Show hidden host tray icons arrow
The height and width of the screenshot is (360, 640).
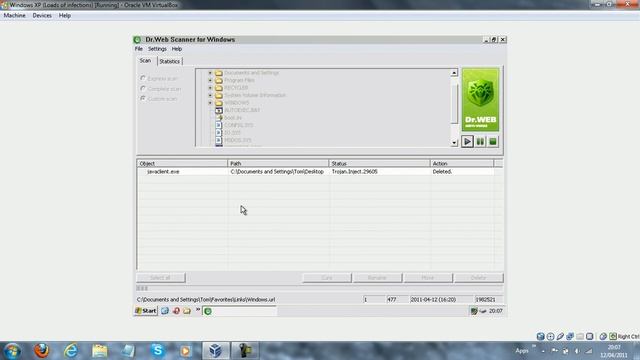[x=543, y=351]
